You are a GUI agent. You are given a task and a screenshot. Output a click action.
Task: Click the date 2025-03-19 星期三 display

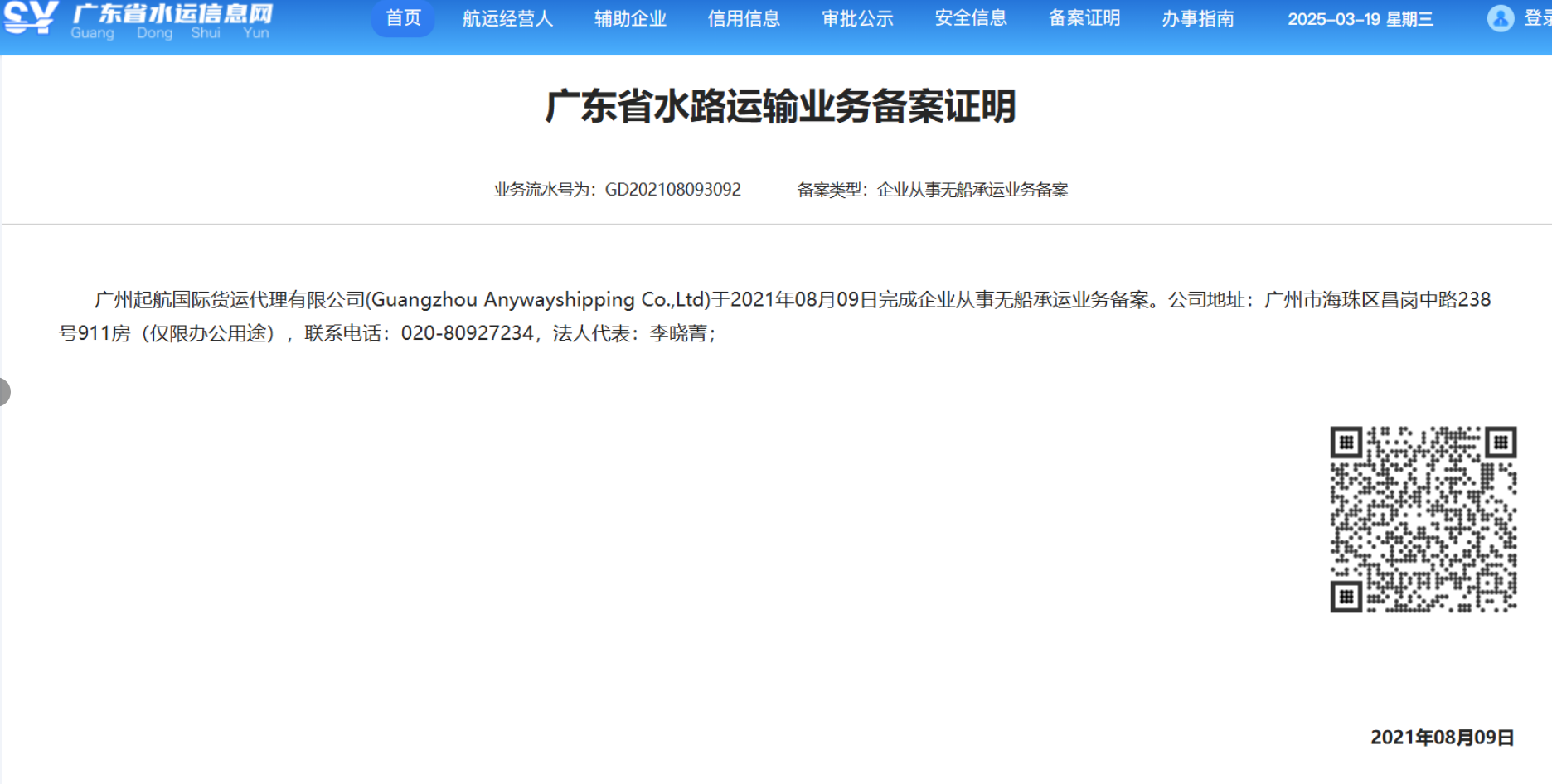(1360, 19)
